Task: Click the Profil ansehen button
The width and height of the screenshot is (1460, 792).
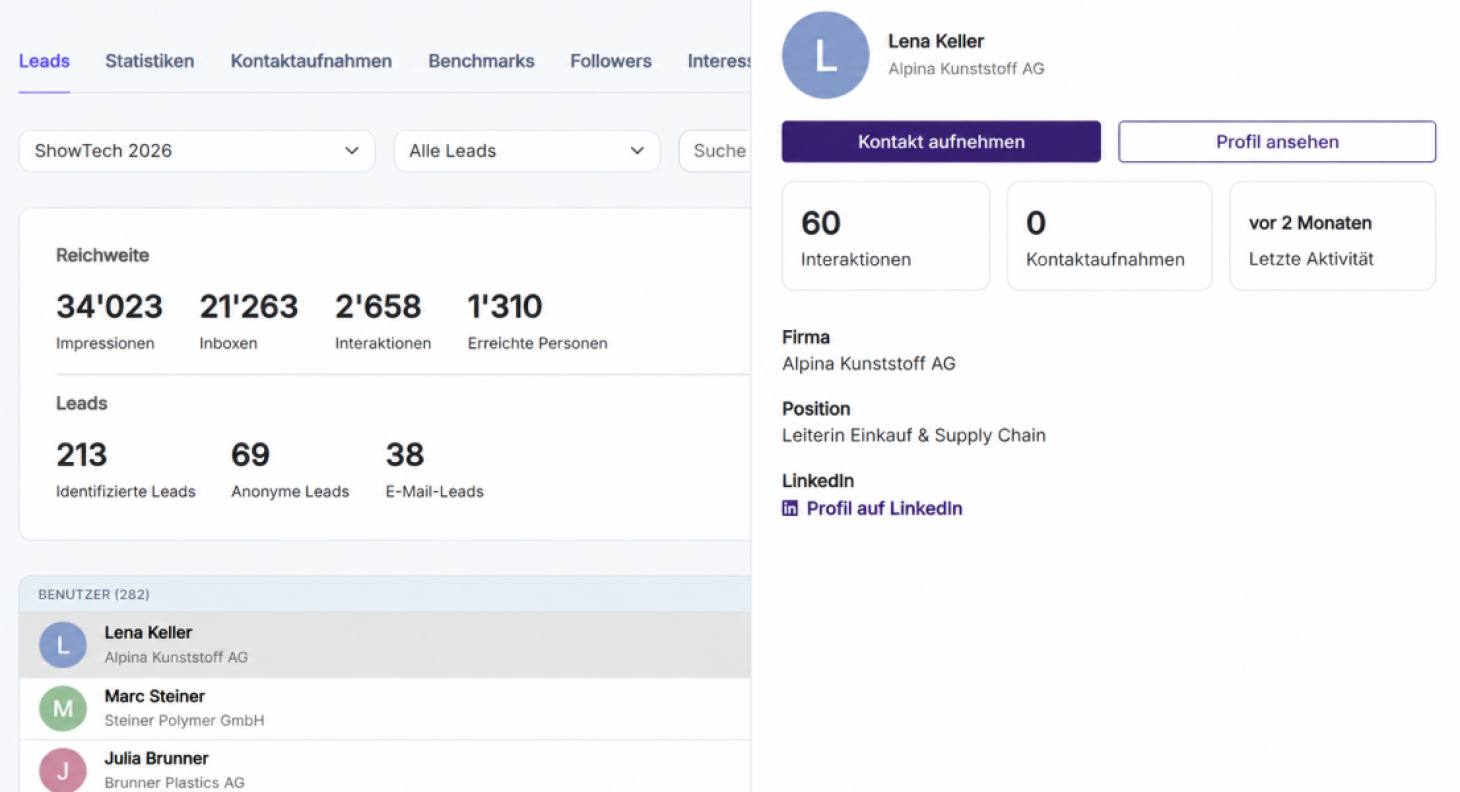Action: pyautogui.click(x=1277, y=142)
